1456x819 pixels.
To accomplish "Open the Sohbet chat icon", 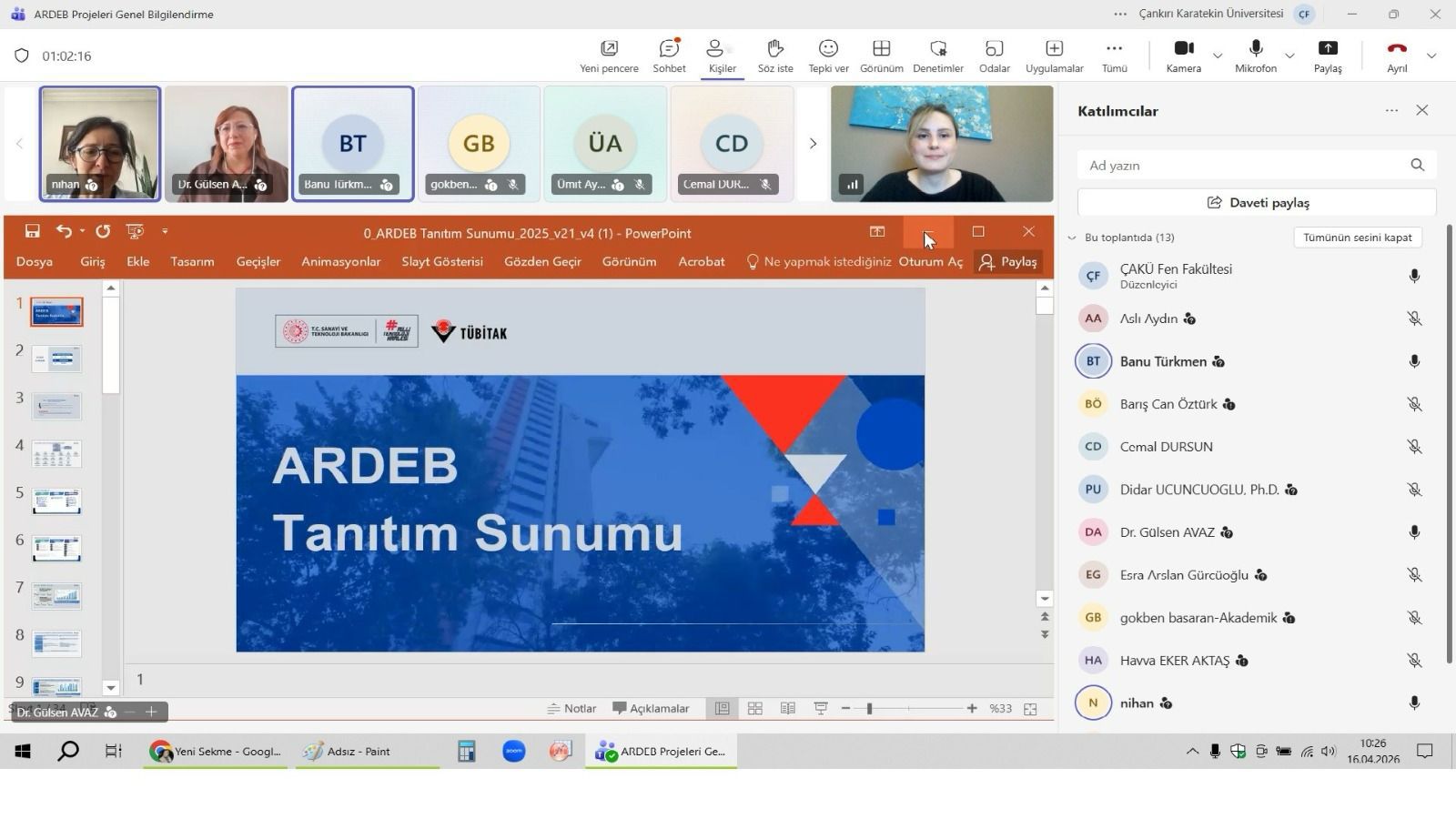I will click(669, 49).
